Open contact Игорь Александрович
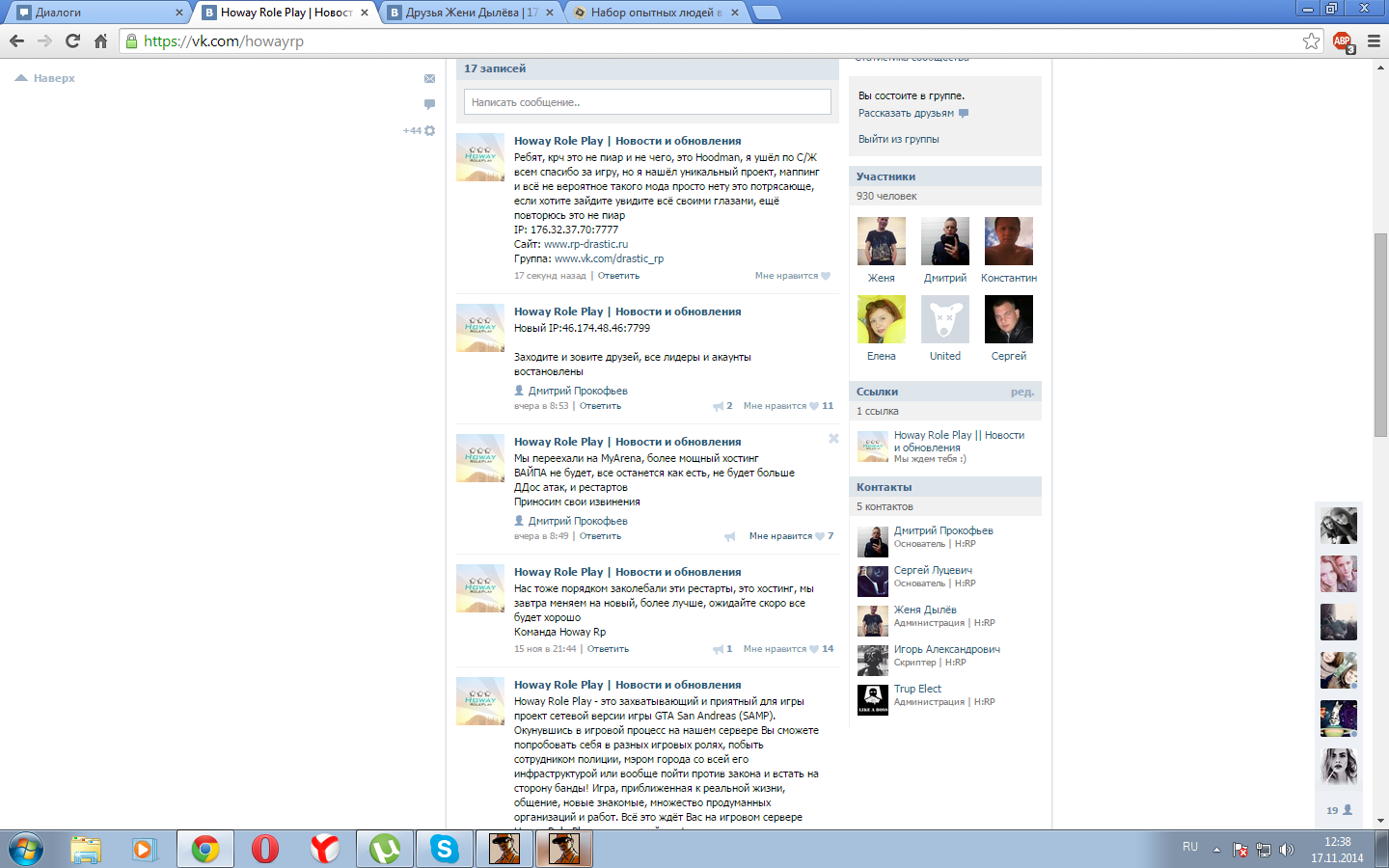 click(x=947, y=649)
